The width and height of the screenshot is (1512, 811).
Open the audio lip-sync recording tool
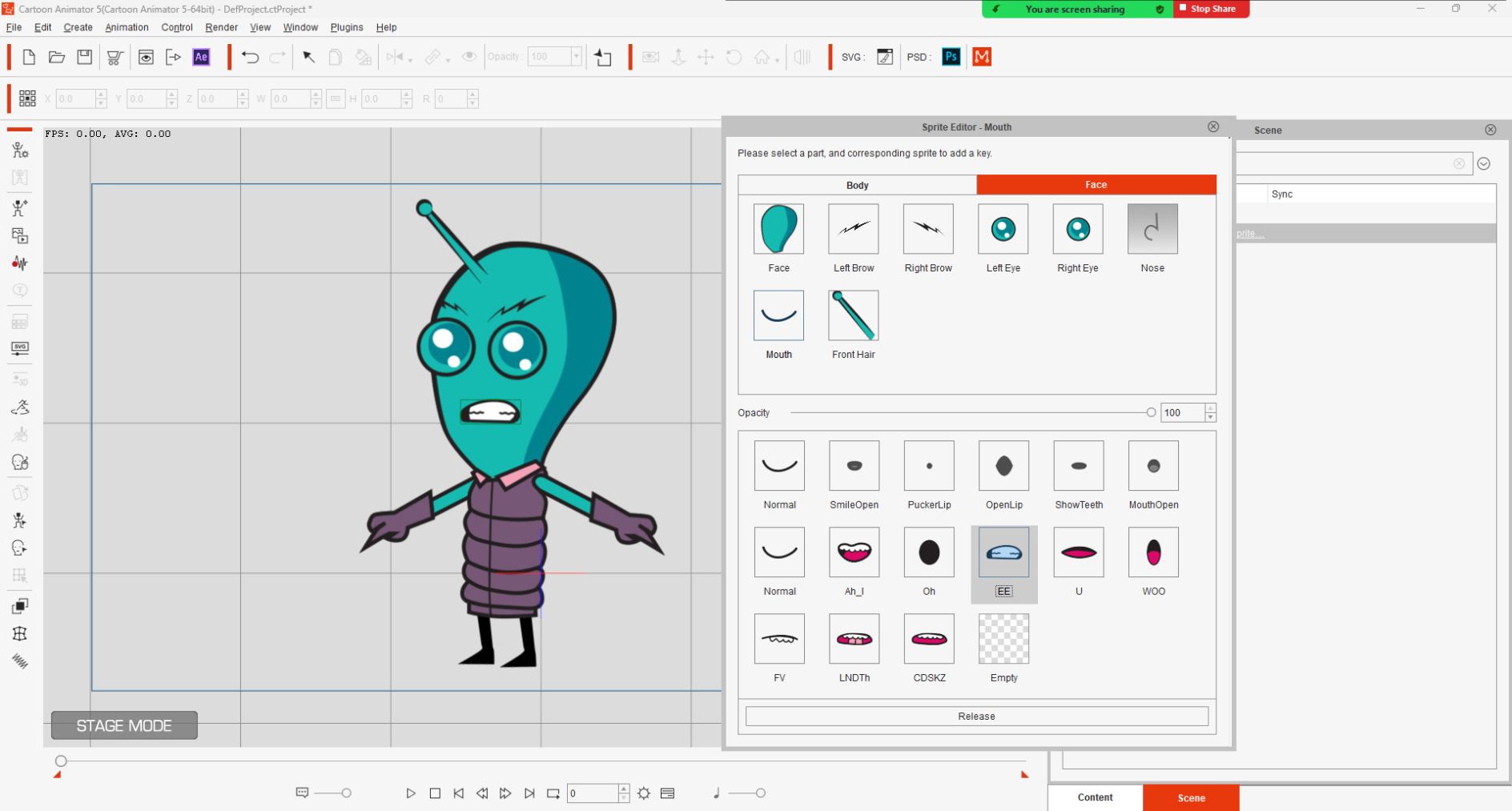click(19, 263)
